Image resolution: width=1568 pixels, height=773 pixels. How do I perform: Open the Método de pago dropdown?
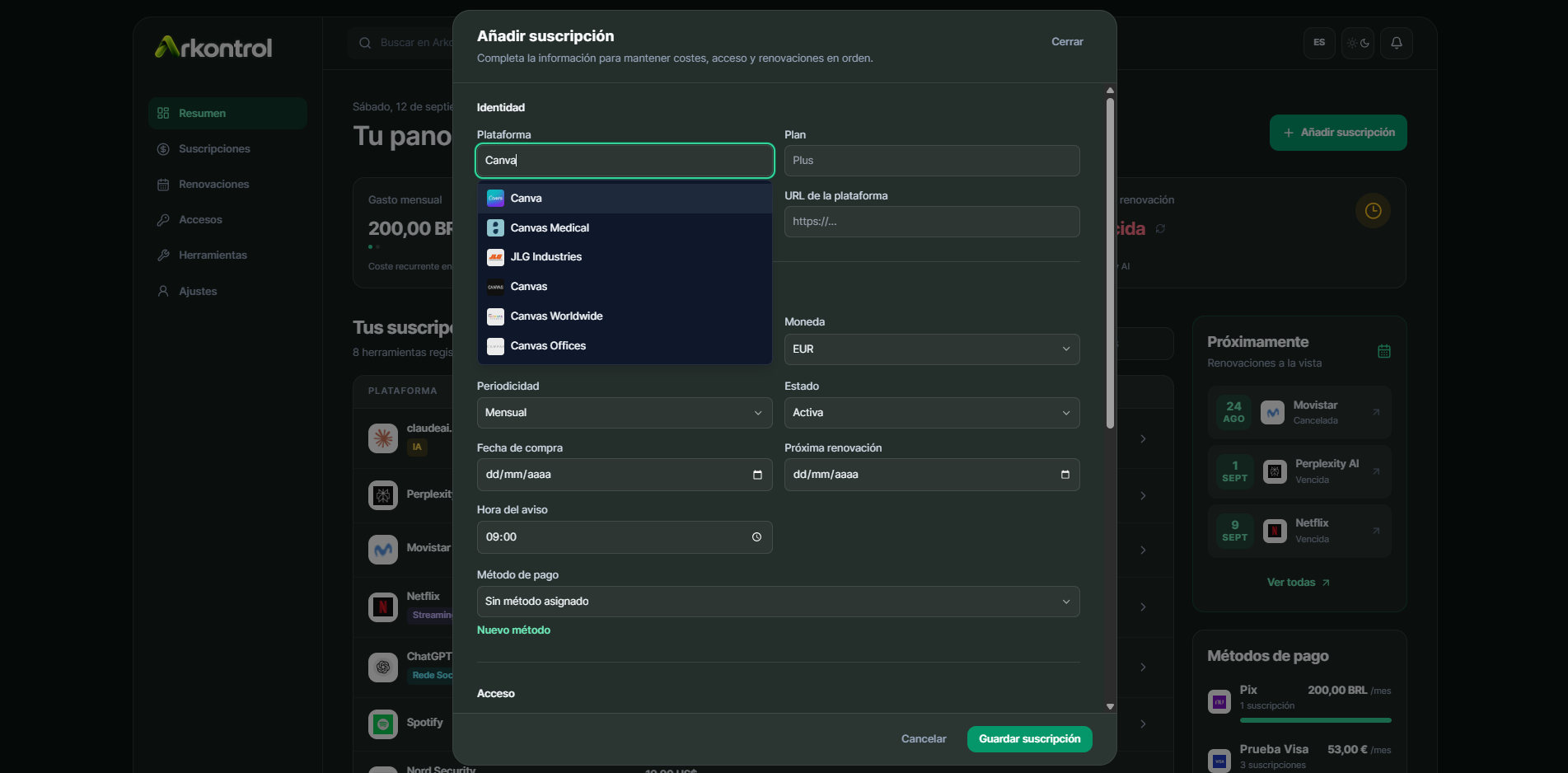click(778, 602)
